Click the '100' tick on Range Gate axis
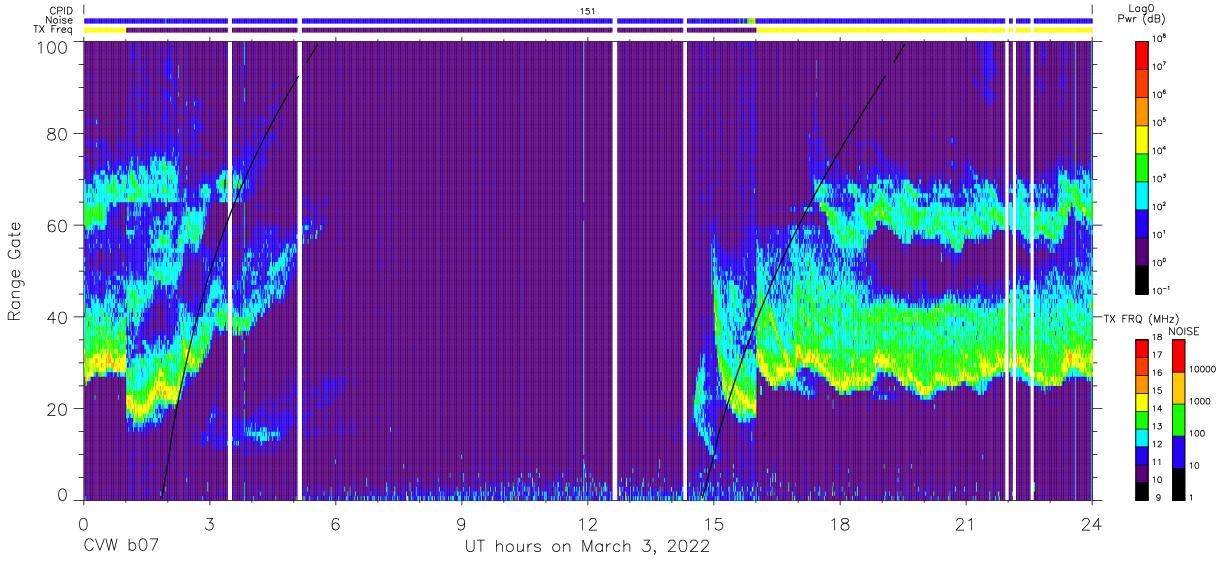This screenshot has height=567, width=1228. 52,47
